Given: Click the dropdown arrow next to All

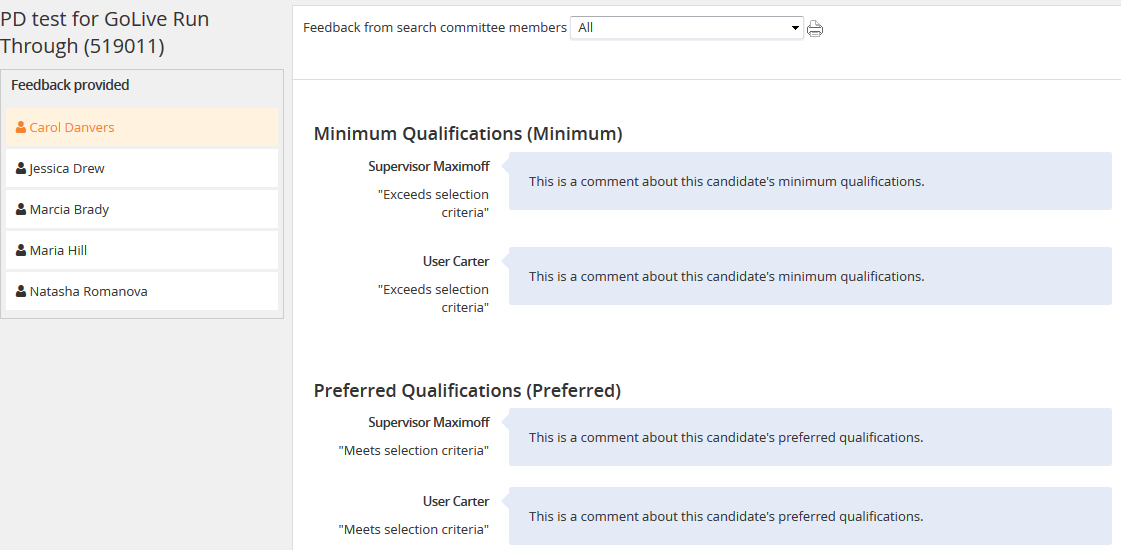Looking at the screenshot, I should 794,29.
